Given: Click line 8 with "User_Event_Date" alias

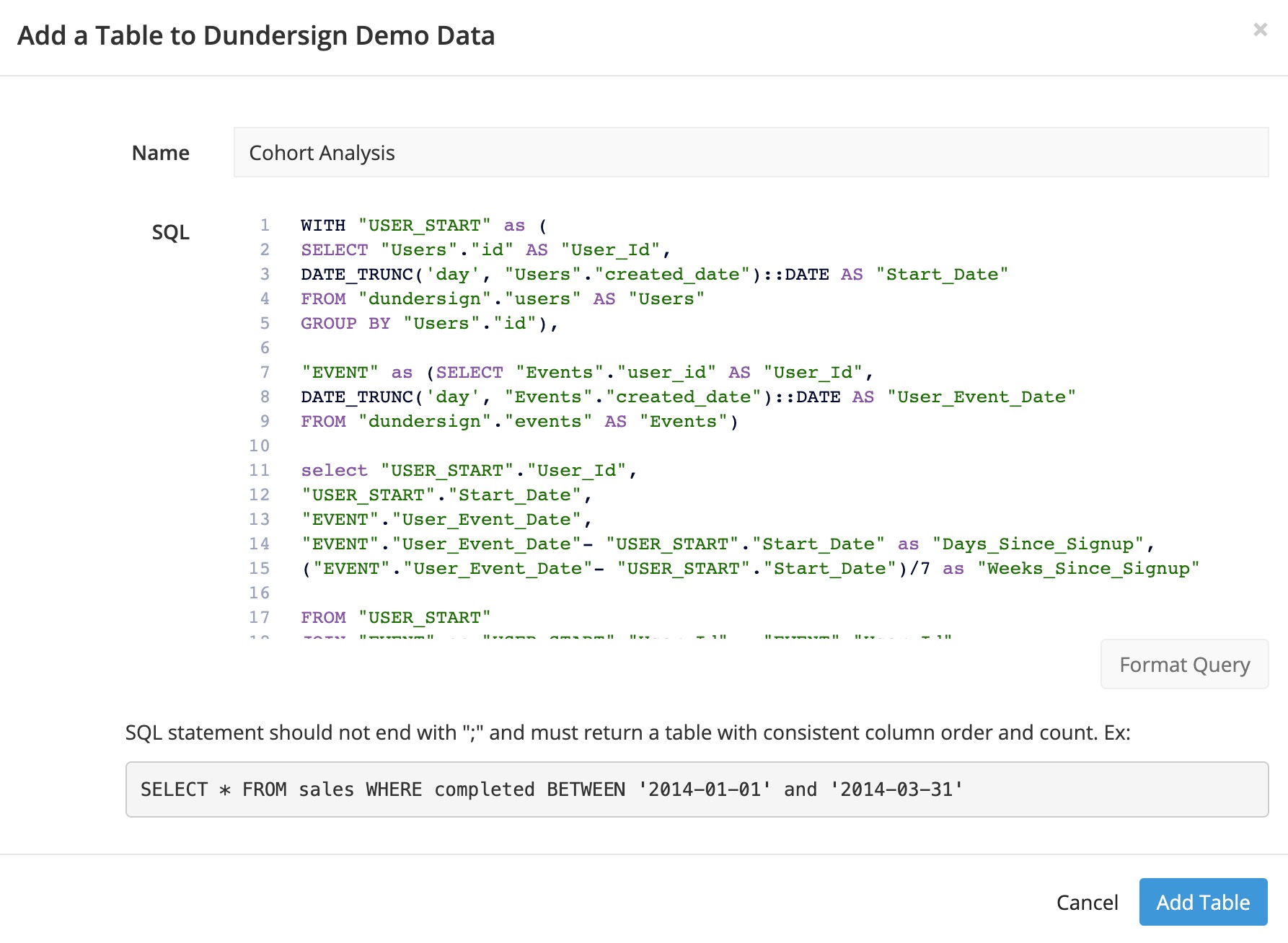Looking at the screenshot, I should point(688,397).
